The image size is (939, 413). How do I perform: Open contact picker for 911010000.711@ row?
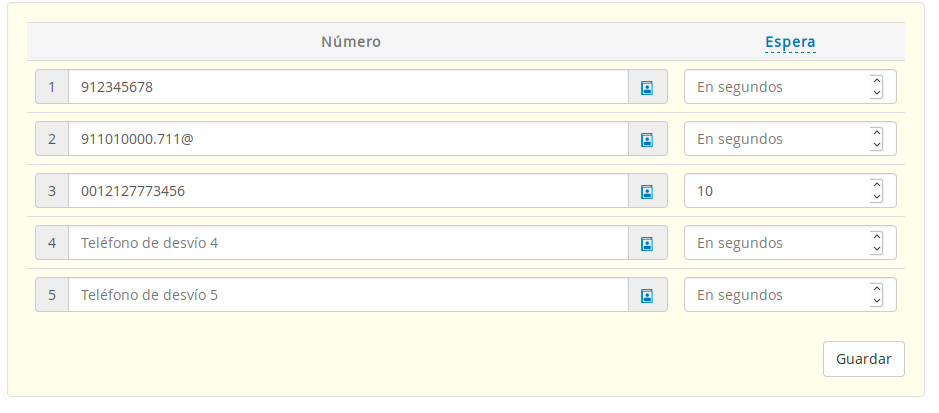647,139
